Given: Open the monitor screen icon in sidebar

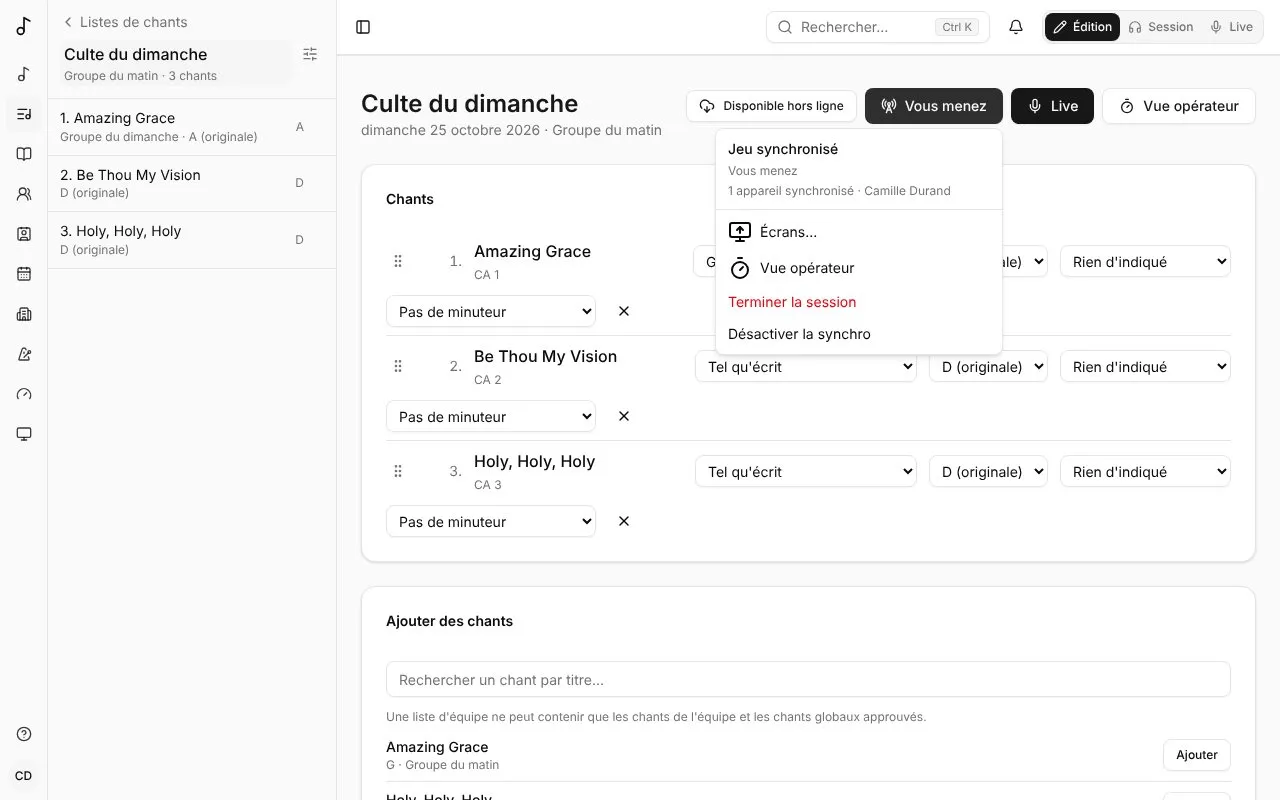Looking at the screenshot, I should pyautogui.click(x=24, y=434).
